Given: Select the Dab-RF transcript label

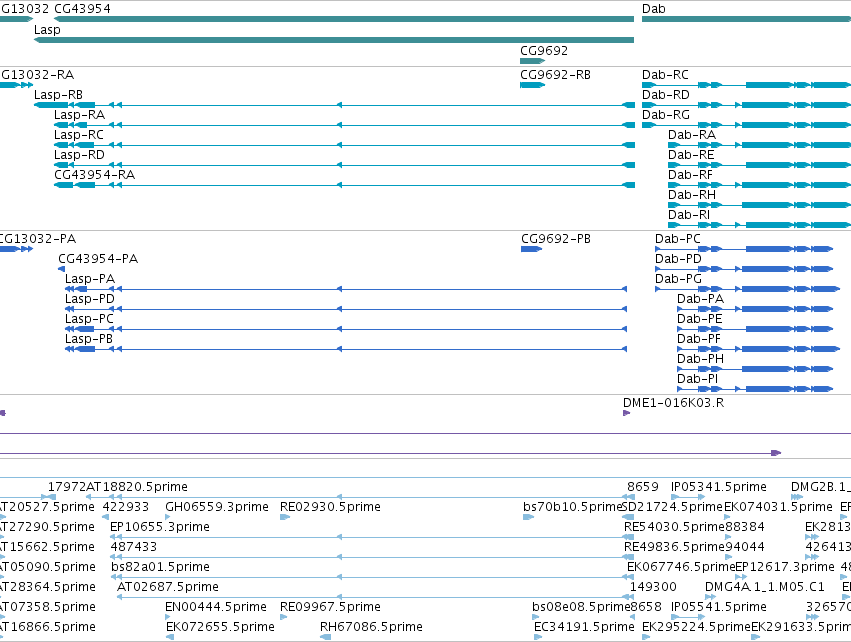Looking at the screenshot, I should tap(690, 175).
